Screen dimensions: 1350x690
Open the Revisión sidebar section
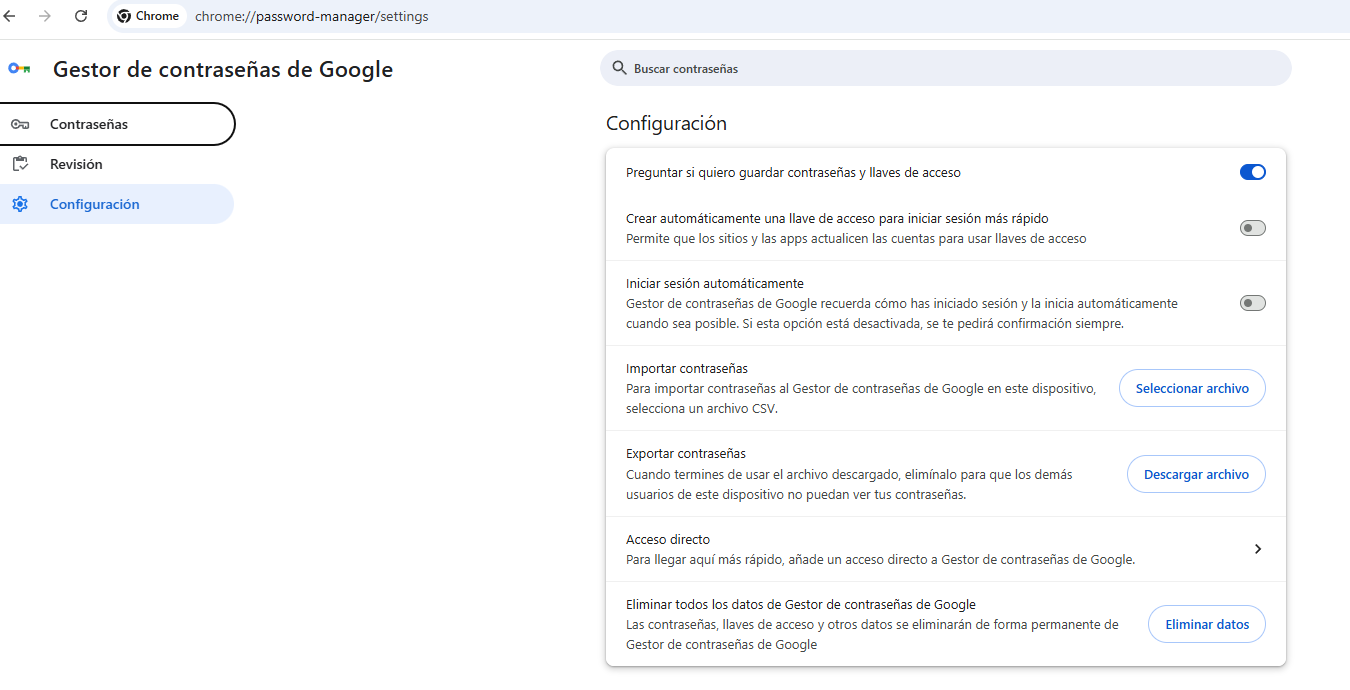click(x=117, y=164)
